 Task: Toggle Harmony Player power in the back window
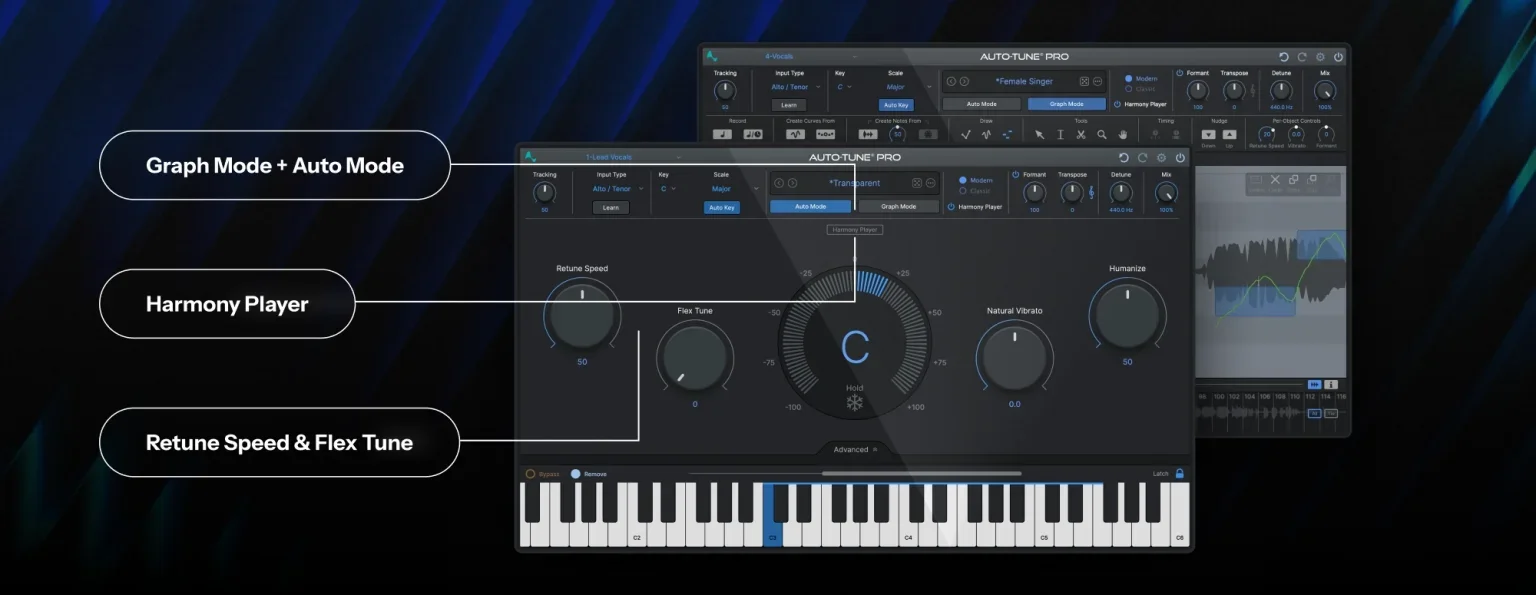click(x=1117, y=104)
